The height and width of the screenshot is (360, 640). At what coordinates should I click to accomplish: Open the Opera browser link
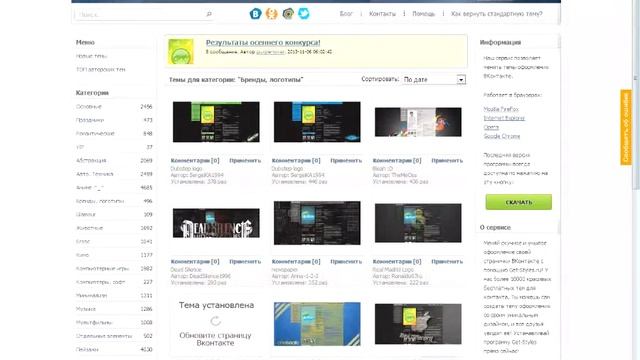click(x=491, y=127)
